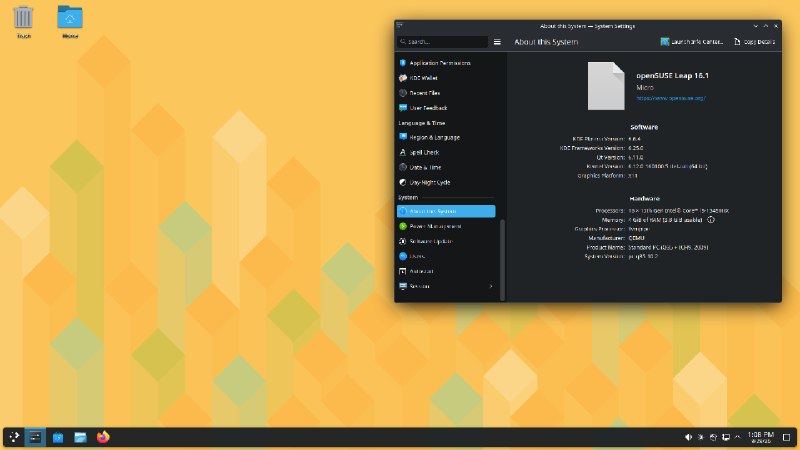Screen dimensions: 800x450
Task: Open the application launcher menu
Action: coord(14,437)
